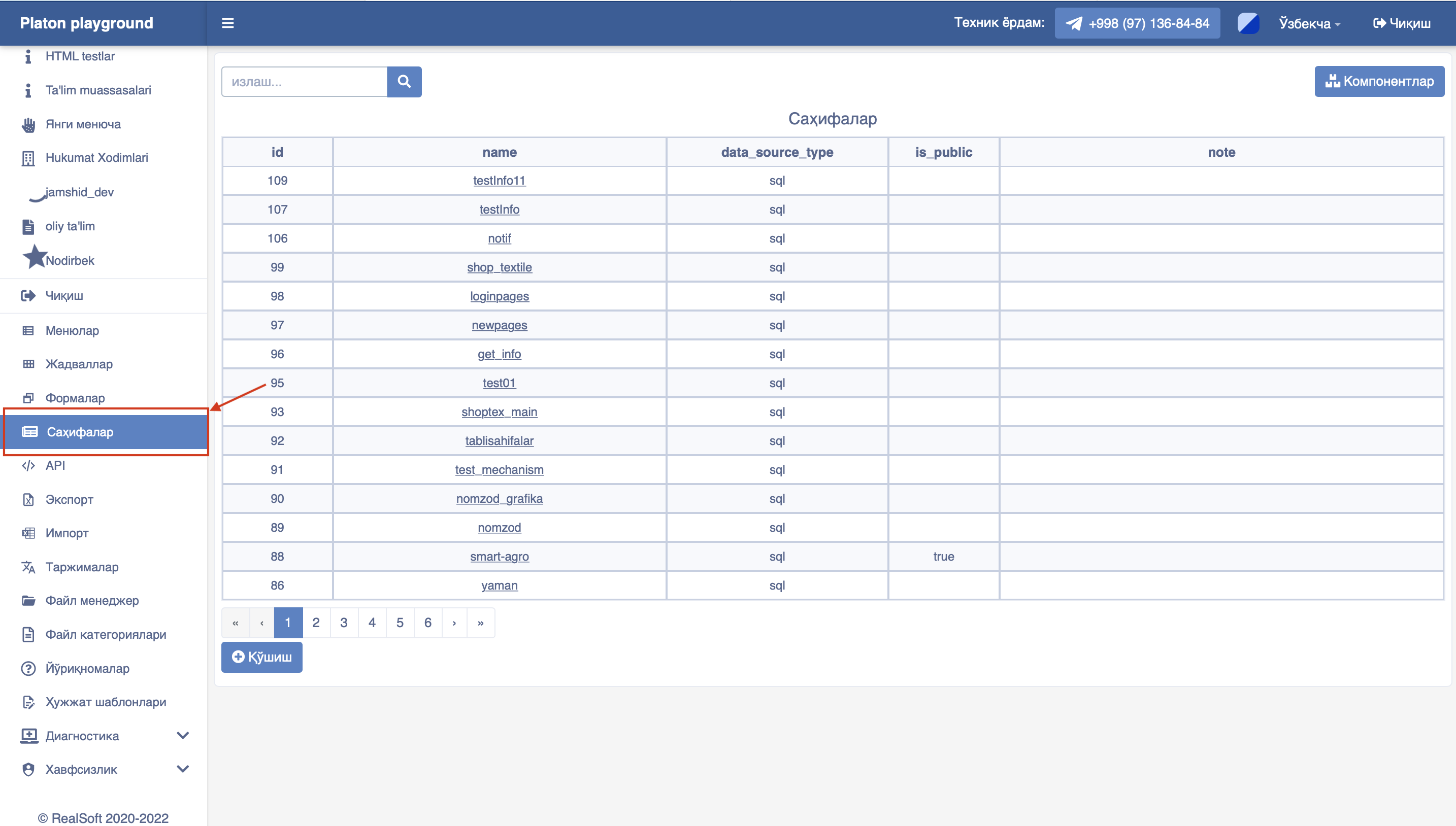
Task: Open nomzod_grafika page link
Action: tap(499, 499)
